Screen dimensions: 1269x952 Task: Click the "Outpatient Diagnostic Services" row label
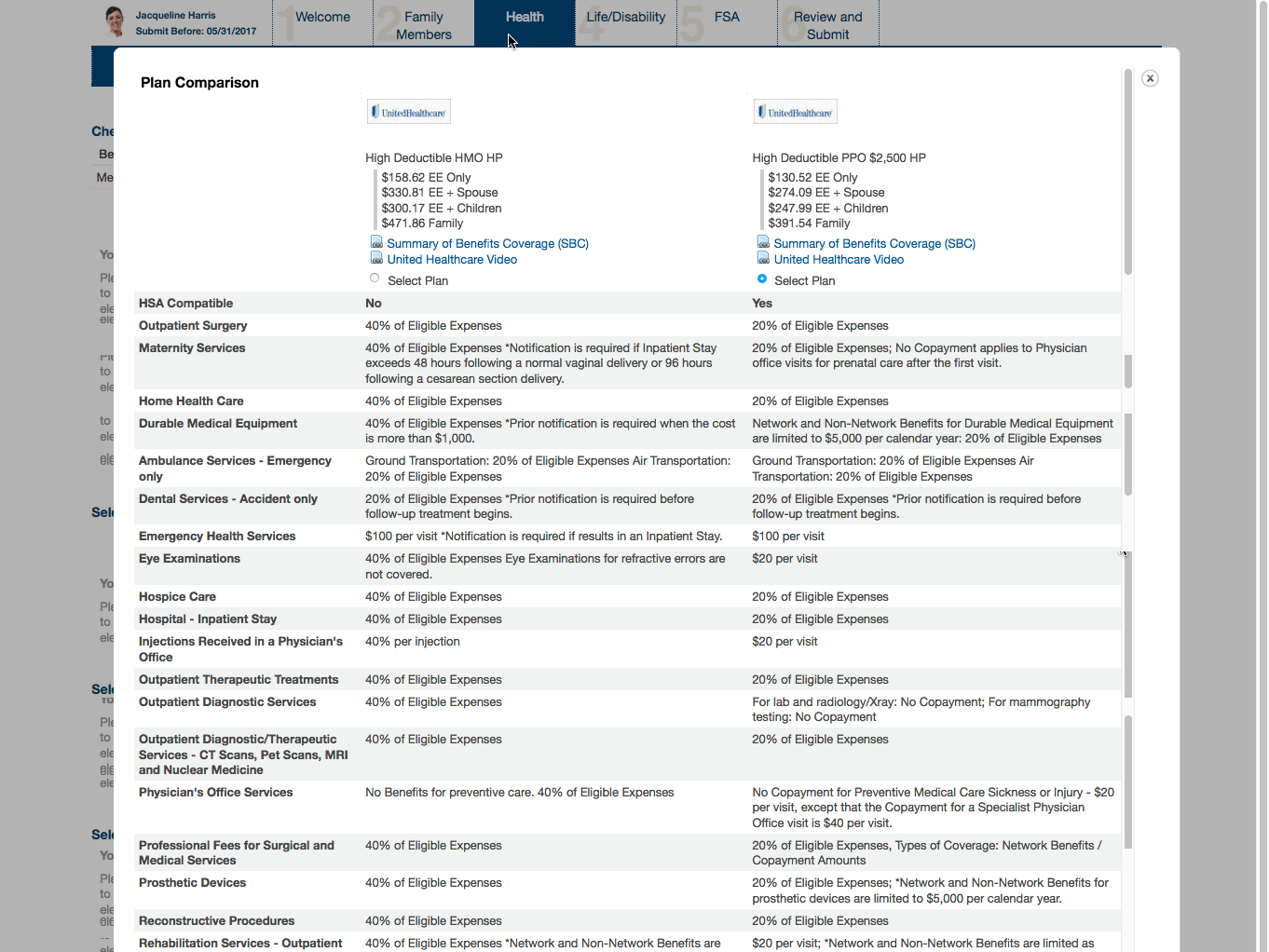coord(227,701)
